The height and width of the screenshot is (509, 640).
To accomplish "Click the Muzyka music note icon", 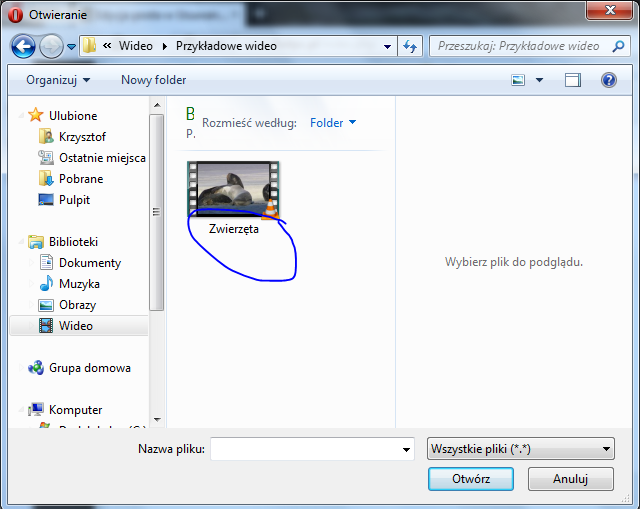I will (46, 283).
